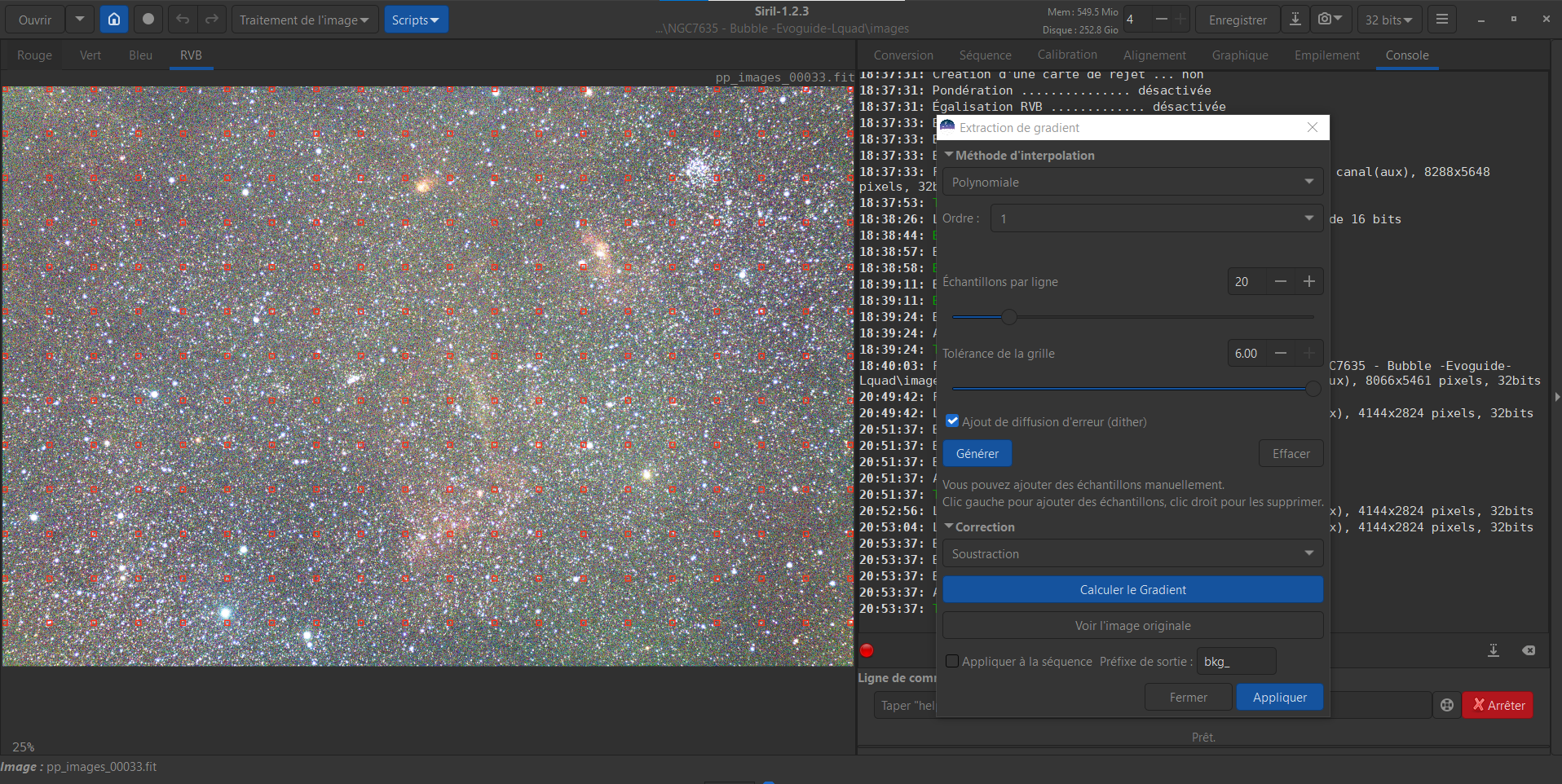Select the Rouge channel tab
Screen dimensions: 1562x784
(x=34, y=55)
